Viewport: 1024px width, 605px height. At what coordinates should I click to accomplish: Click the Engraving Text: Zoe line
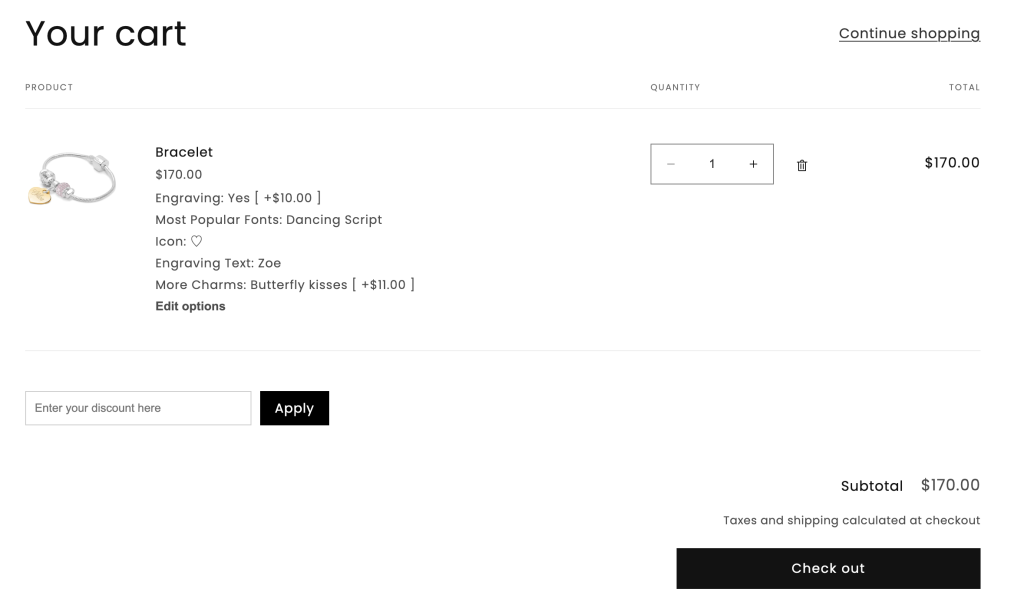click(218, 263)
